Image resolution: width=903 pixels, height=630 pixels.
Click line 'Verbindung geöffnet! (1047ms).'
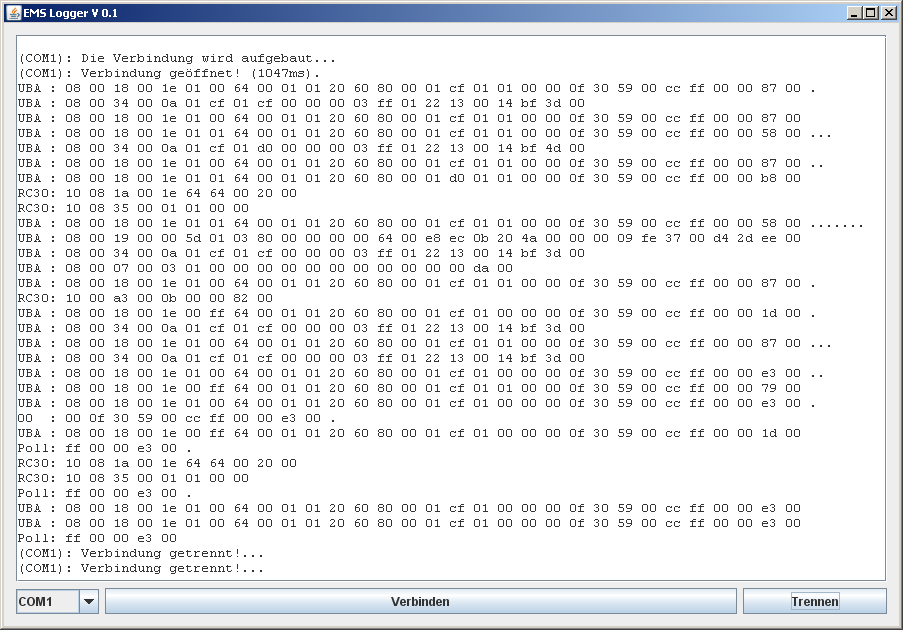pos(169,73)
